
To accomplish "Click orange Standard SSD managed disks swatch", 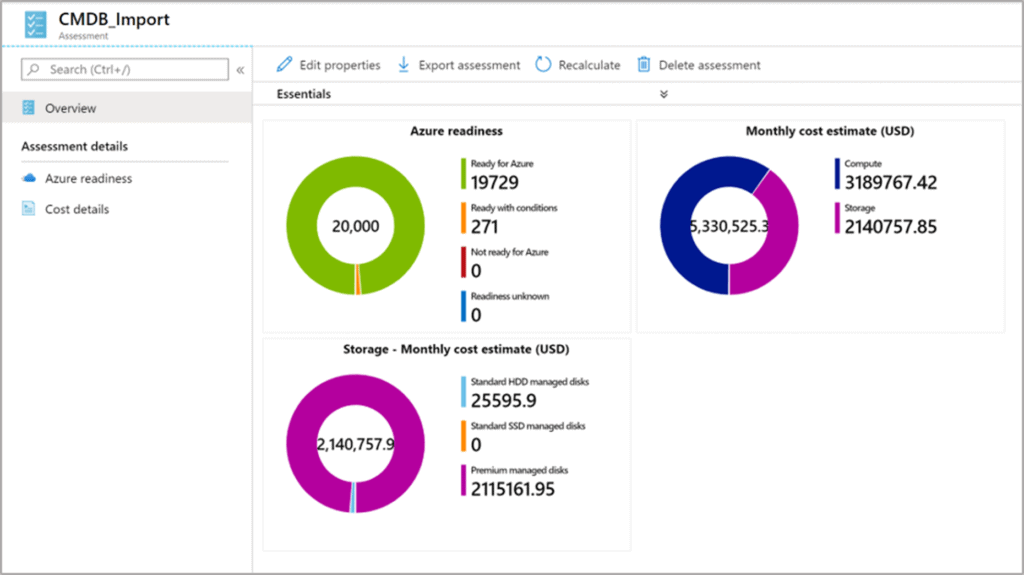I will pos(463,436).
